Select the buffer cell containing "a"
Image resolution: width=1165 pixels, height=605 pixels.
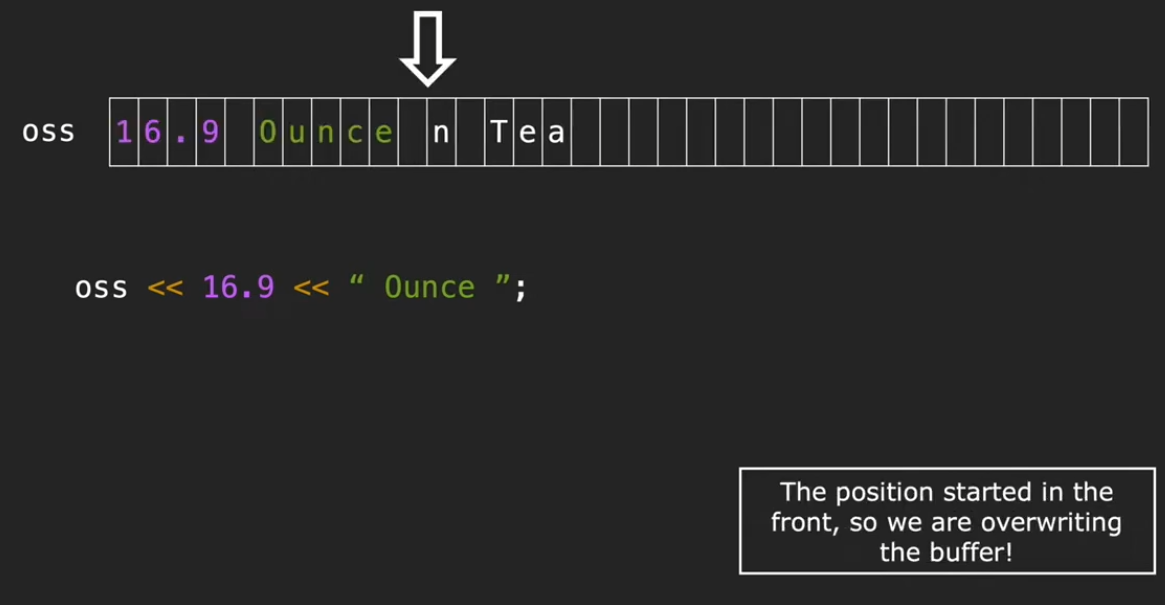tap(557, 132)
